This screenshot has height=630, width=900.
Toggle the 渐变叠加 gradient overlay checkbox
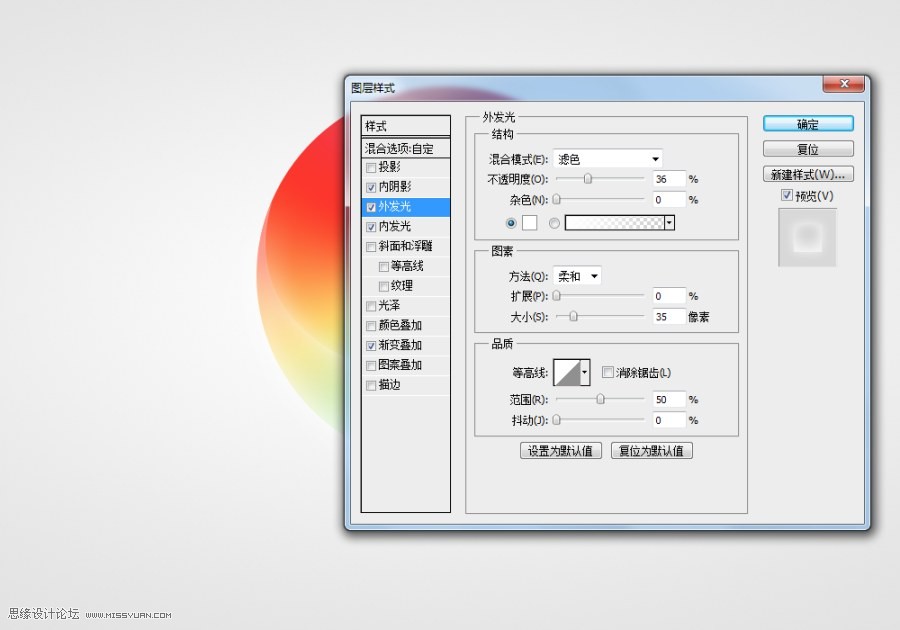point(371,345)
